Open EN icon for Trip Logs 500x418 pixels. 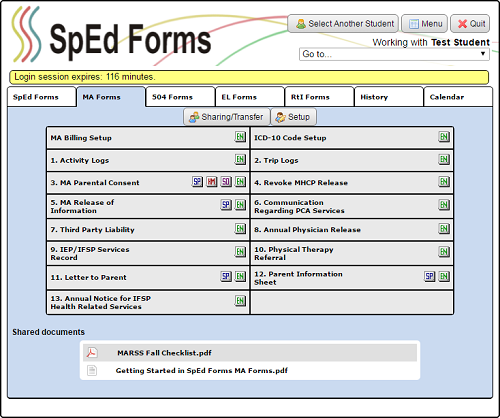pos(444,160)
